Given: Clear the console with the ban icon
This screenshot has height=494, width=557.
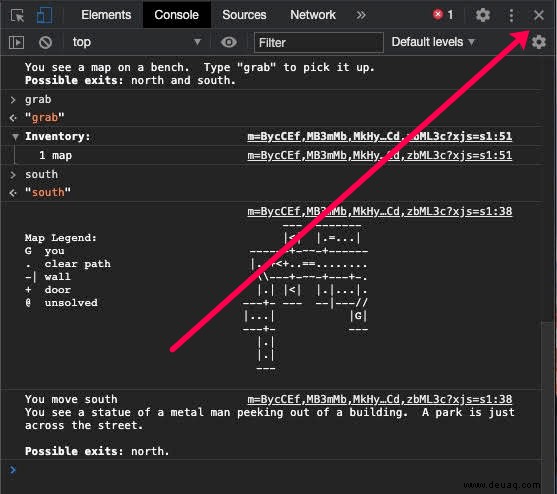Looking at the screenshot, I should (x=45, y=43).
